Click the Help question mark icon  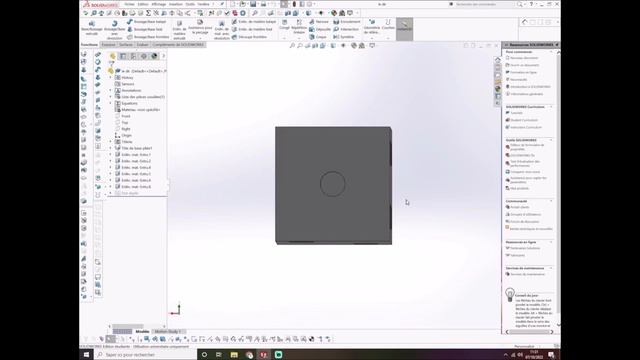(531, 4)
